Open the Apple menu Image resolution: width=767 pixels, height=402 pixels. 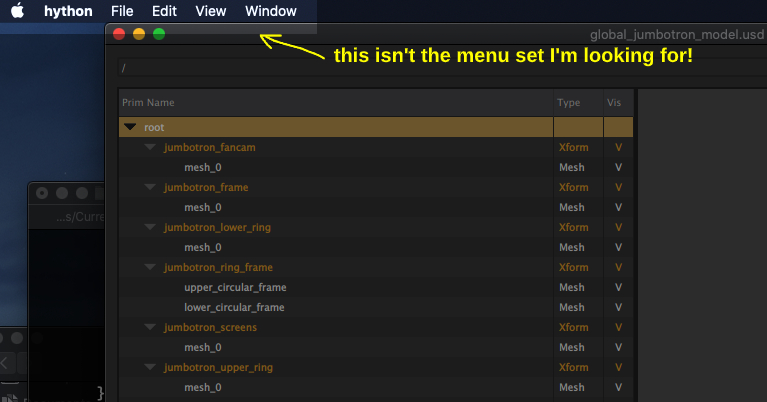pos(18,10)
